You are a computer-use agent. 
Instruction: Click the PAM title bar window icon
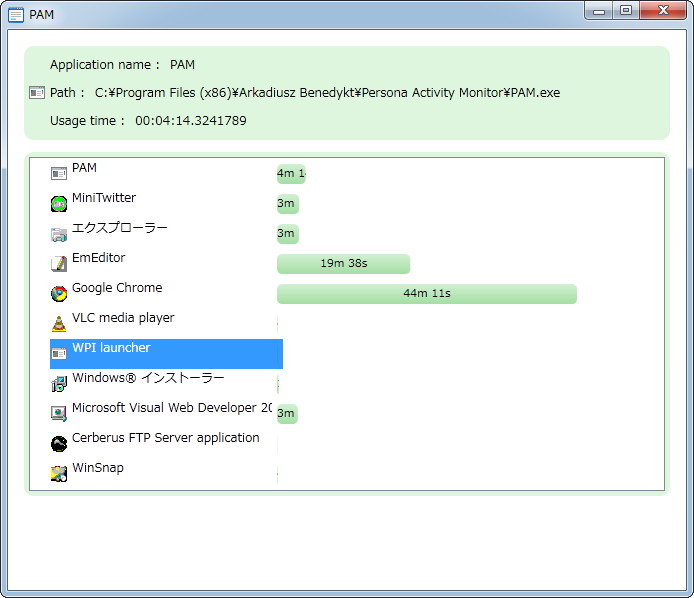[x=16, y=15]
